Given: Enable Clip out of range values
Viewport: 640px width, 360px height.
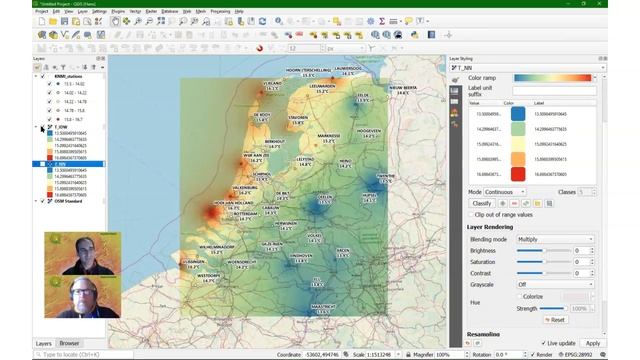Looking at the screenshot, I should (471, 215).
